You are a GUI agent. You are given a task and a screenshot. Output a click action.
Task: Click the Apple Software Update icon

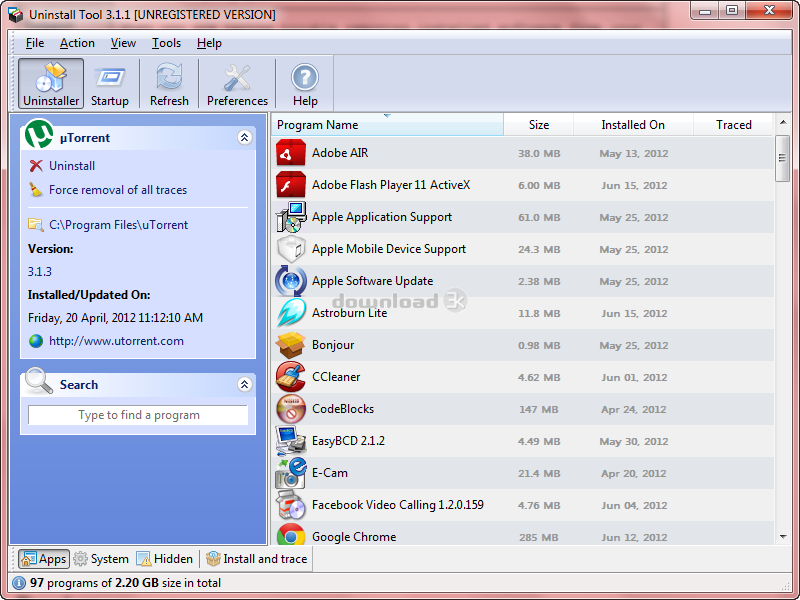tap(291, 281)
